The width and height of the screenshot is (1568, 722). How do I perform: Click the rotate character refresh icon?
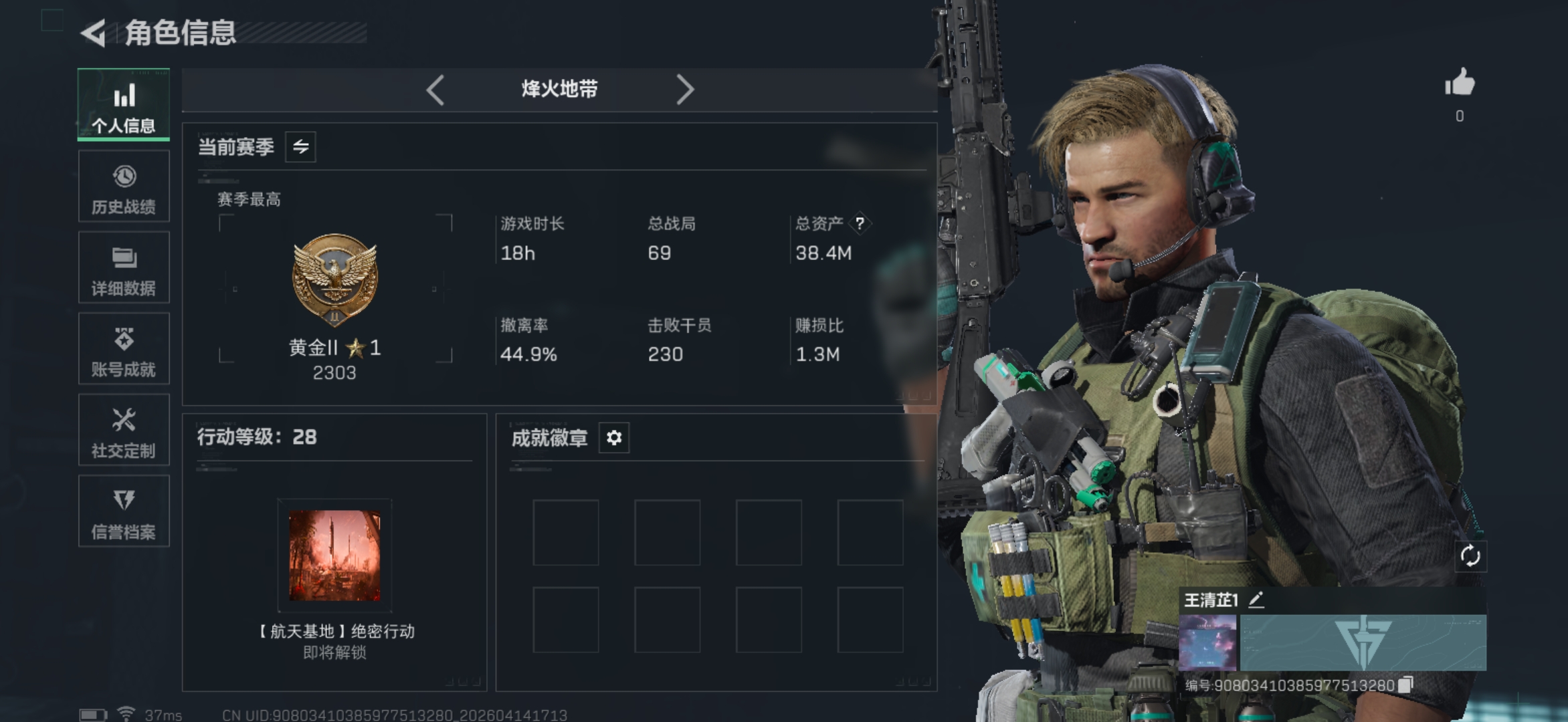(1470, 556)
